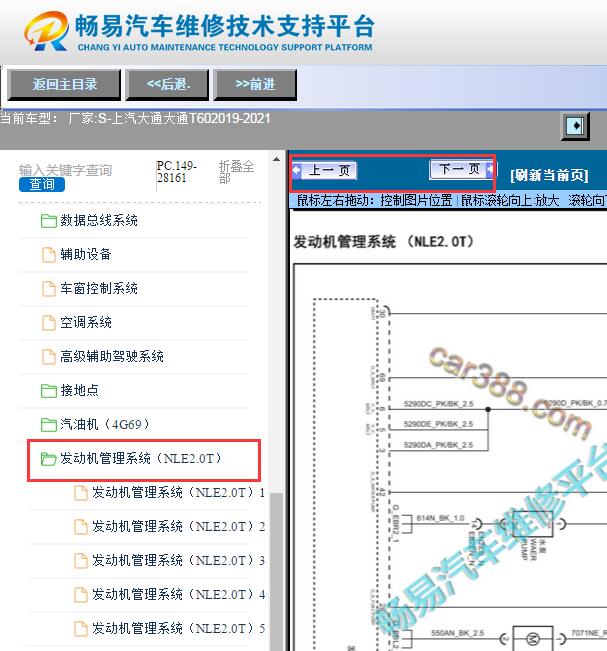607x651 pixels.
Task: Open the 空调系统 item
Action: [86, 323]
